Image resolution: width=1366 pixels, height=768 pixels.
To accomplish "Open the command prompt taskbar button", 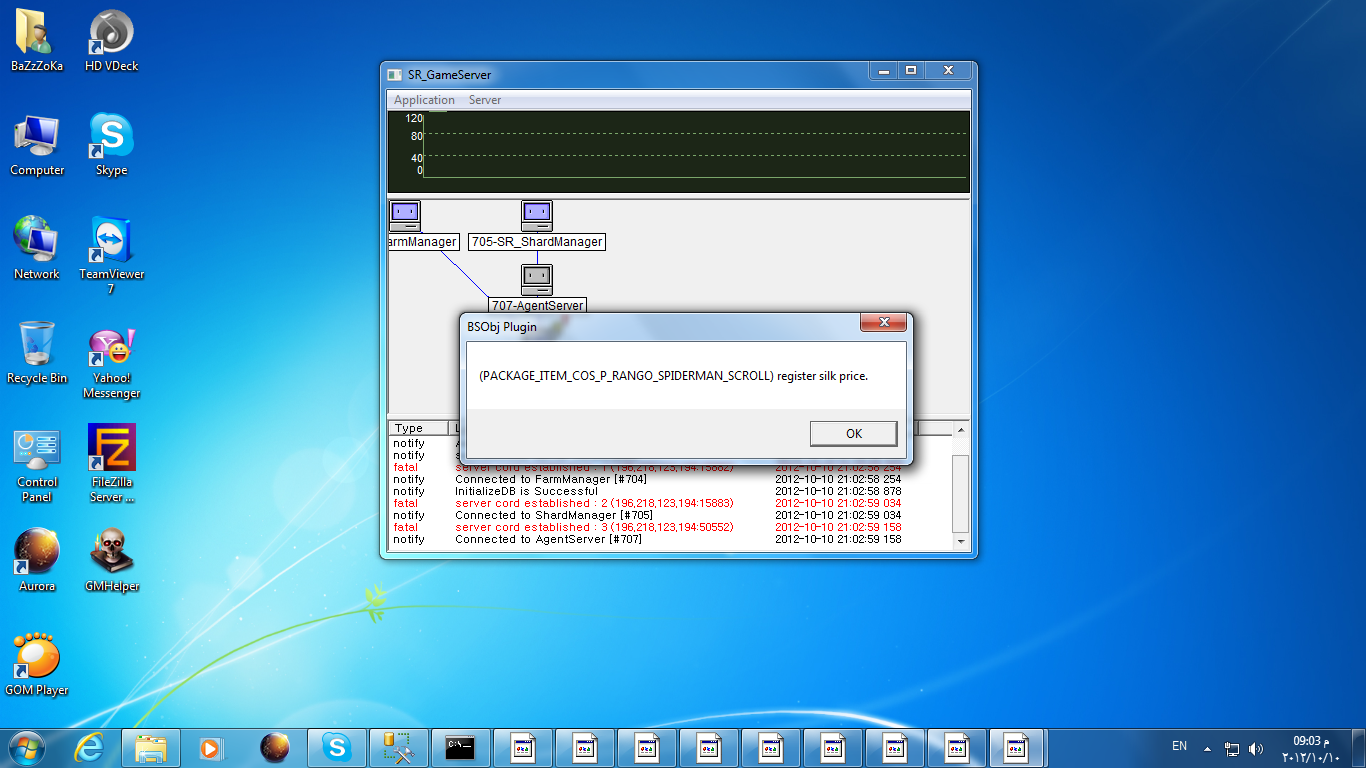I will coord(460,747).
